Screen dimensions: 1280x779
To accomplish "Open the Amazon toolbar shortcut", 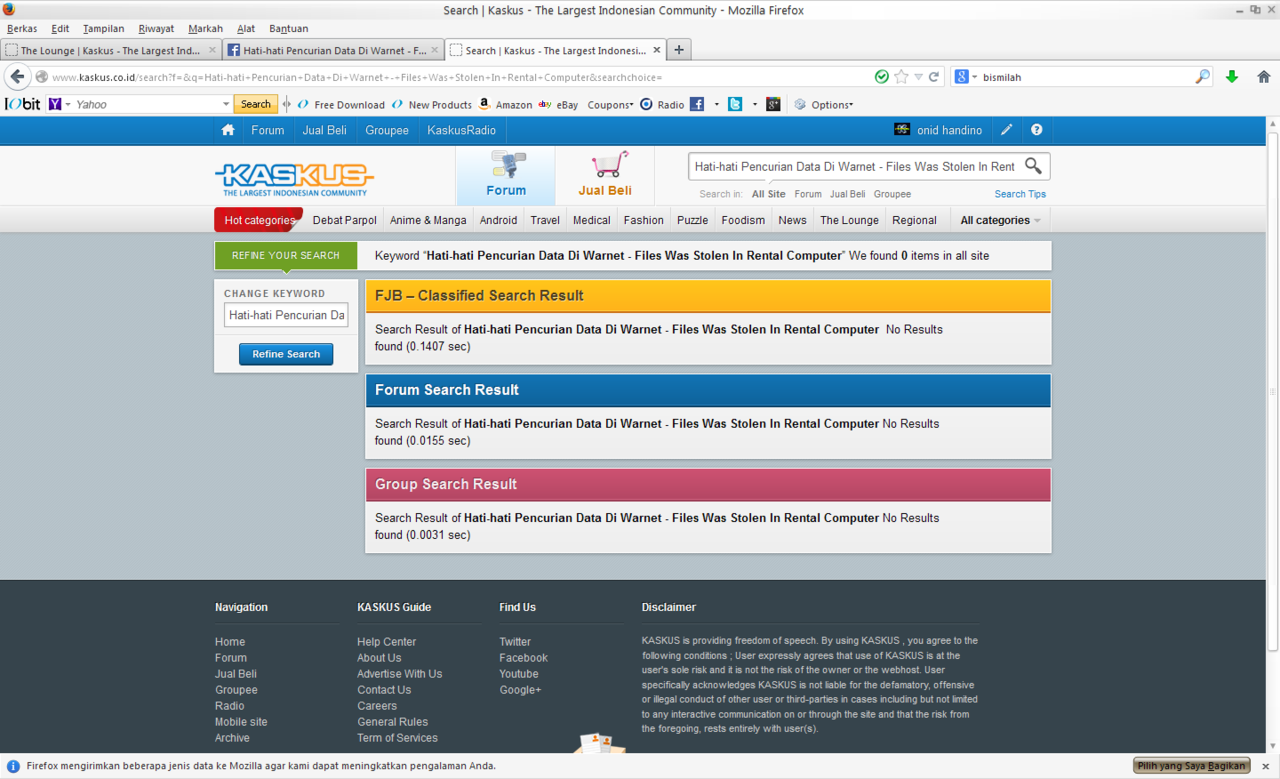I will 506,104.
